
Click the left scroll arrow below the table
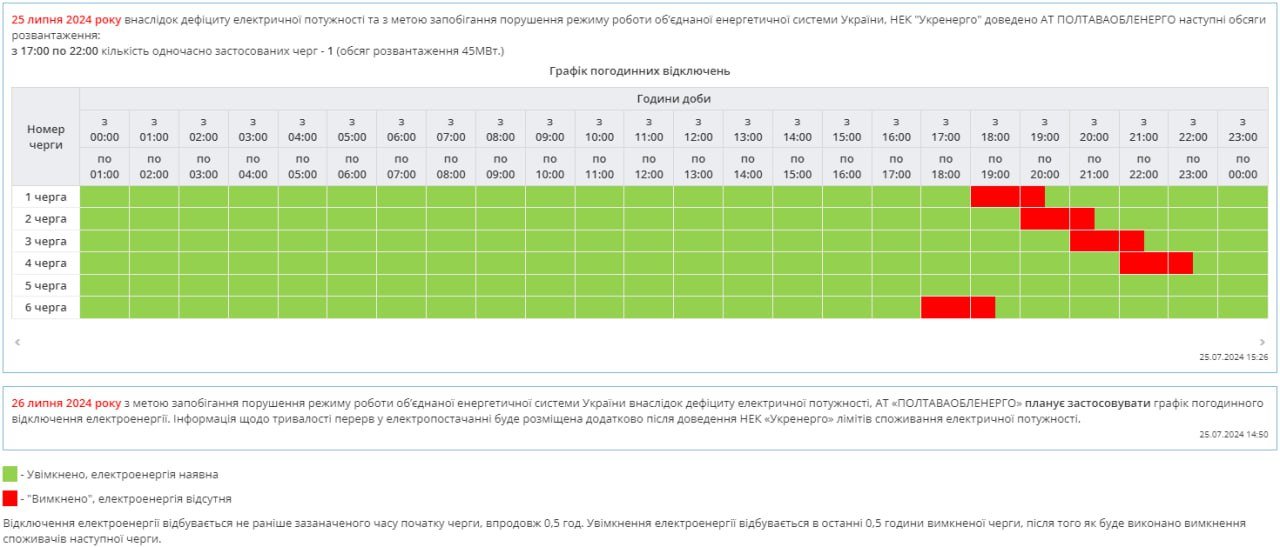17,342
